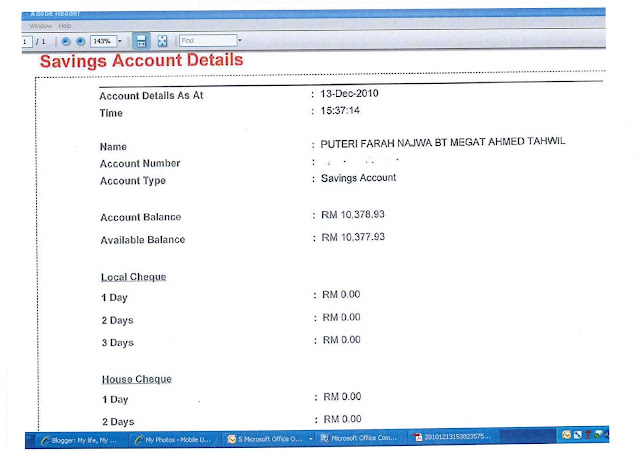Image resolution: width=640 pixels, height=452 pixels.
Task: Open the Help menu
Action: pyautogui.click(x=64, y=26)
